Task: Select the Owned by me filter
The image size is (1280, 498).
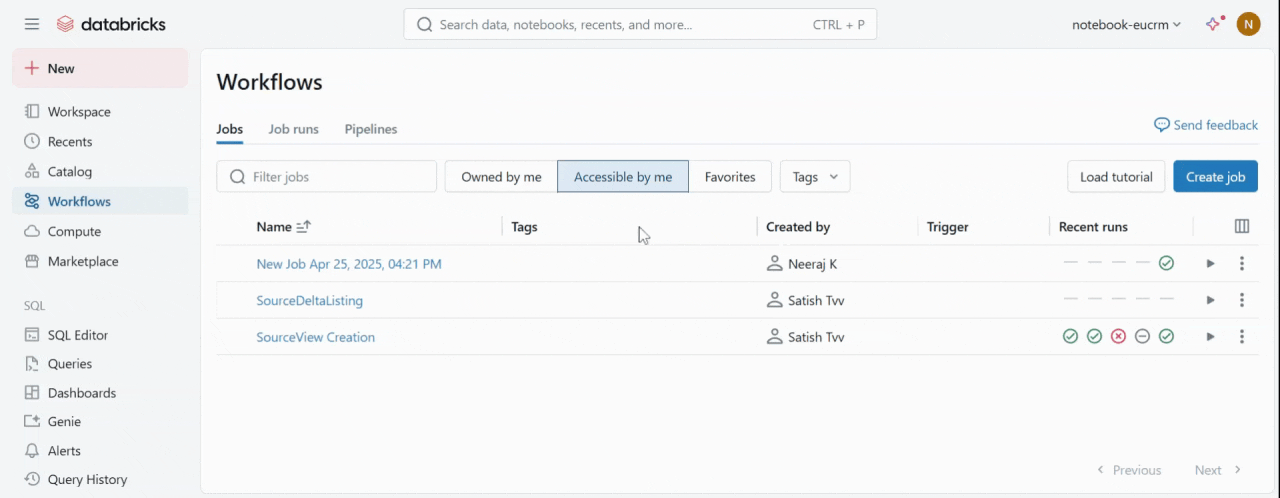Action: [501, 176]
